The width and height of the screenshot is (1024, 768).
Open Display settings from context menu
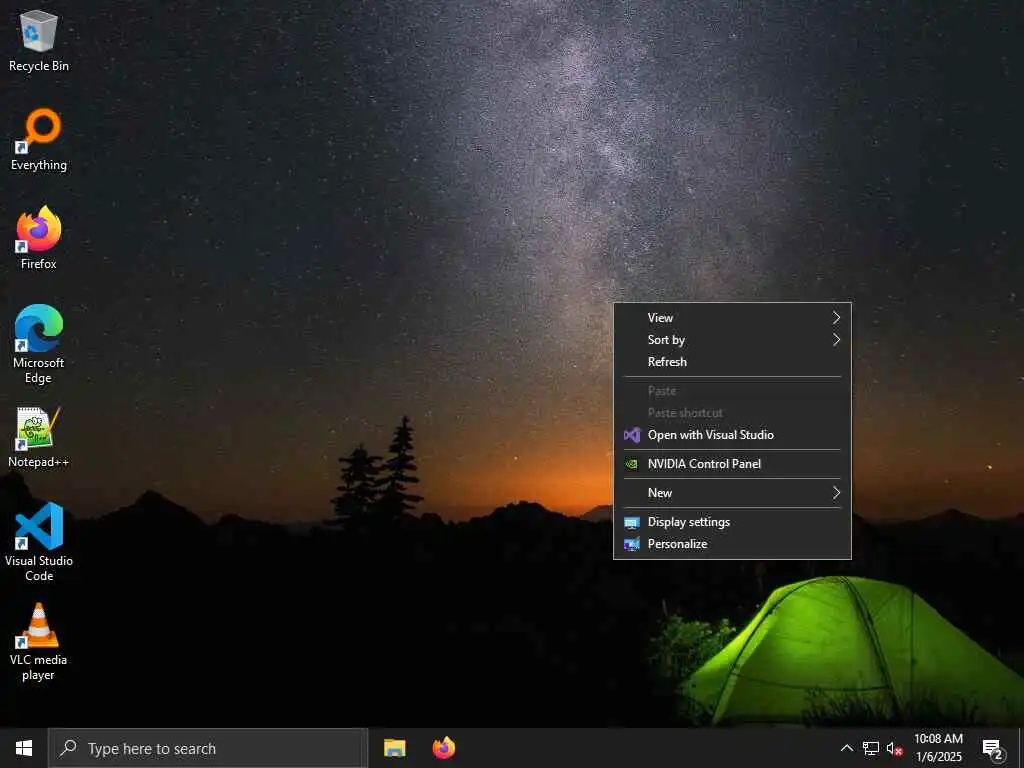732,522
